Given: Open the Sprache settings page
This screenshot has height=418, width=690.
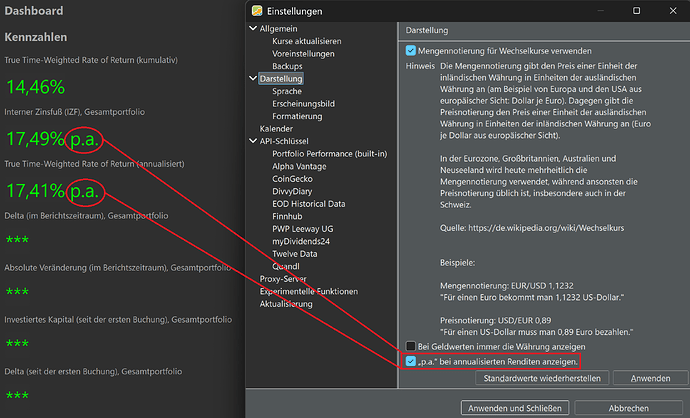Looking at the screenshot, I should 286,91.
